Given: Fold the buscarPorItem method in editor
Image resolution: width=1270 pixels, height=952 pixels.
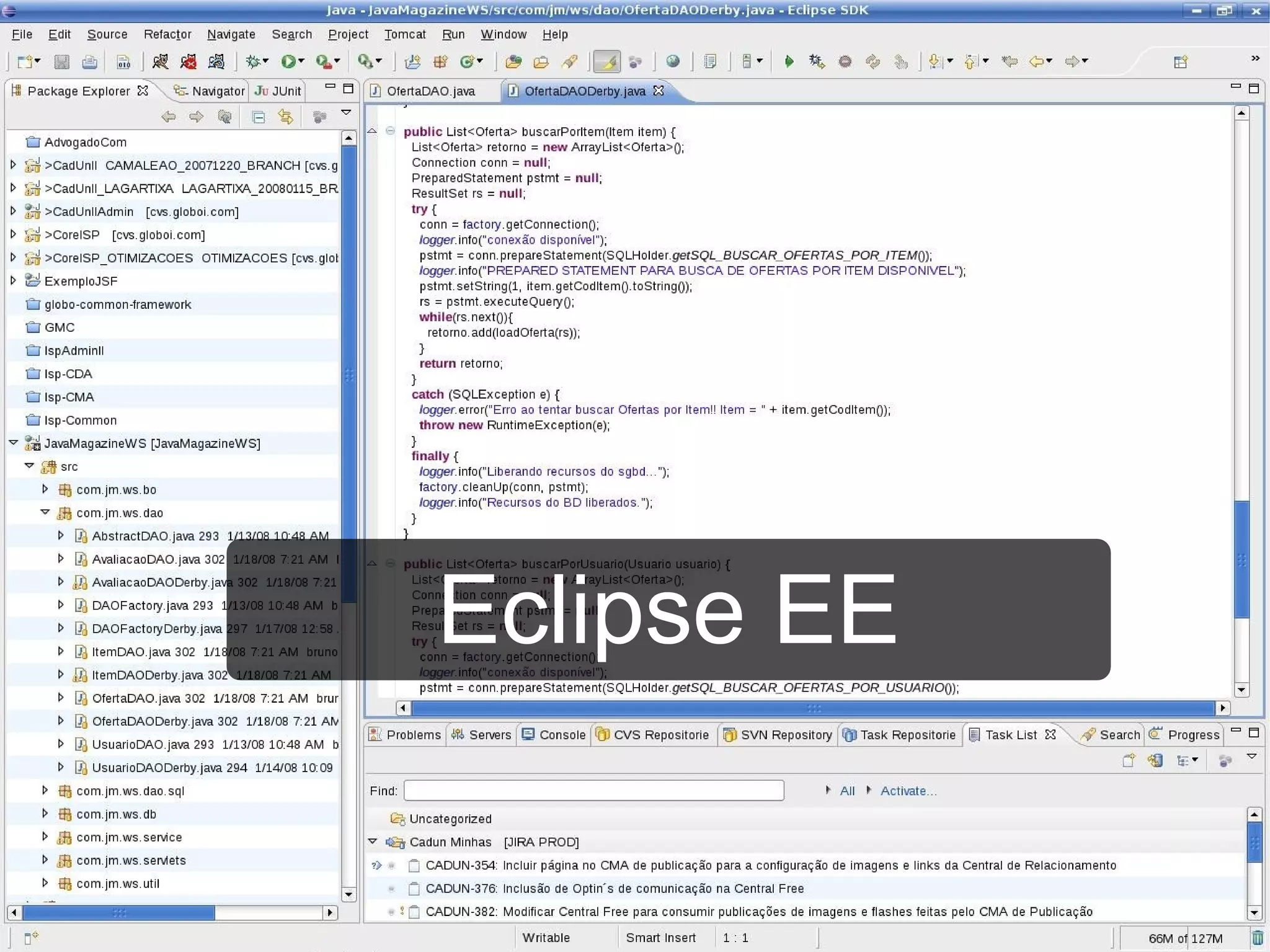Looking at the screenshot, I should 390,131.
